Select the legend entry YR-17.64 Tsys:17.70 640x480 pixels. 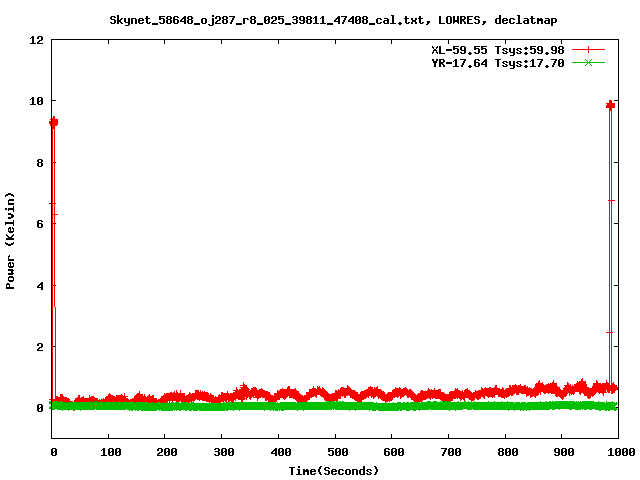(x=498, y=63)
